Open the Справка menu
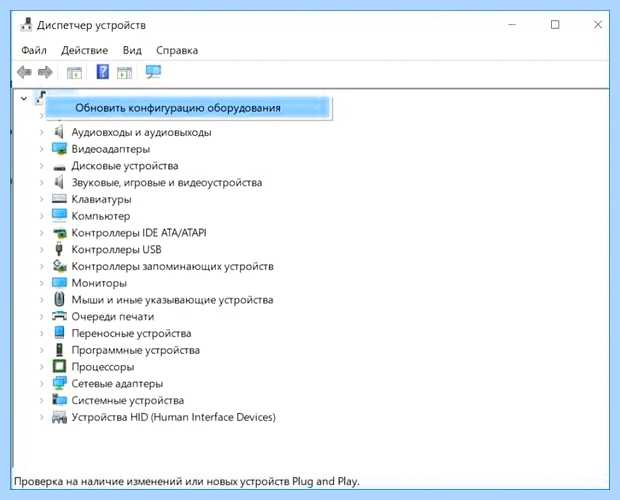The width and height of the screenshot is (620, 500). point(177,51)
